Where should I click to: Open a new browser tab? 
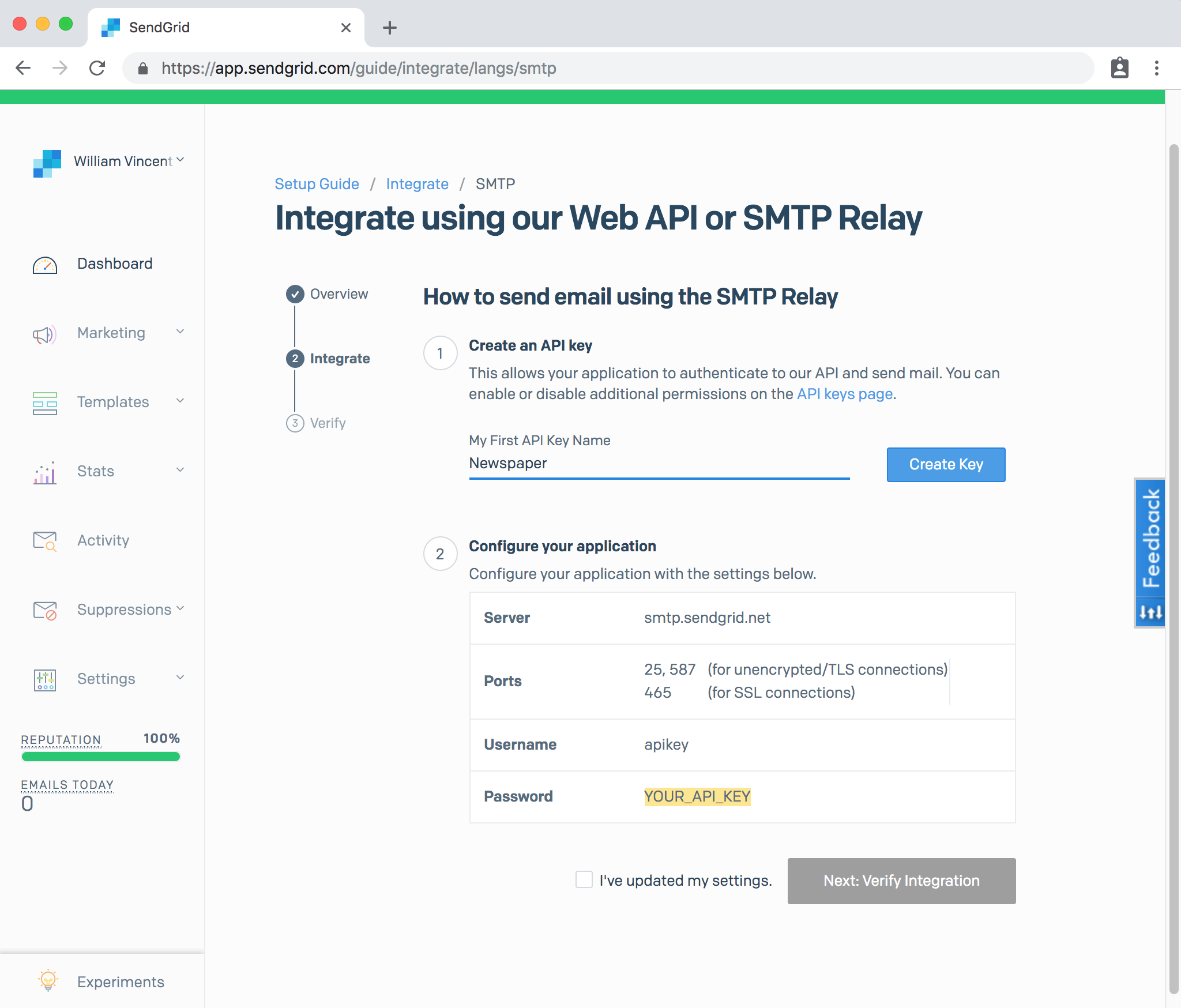tap(390, 28)
